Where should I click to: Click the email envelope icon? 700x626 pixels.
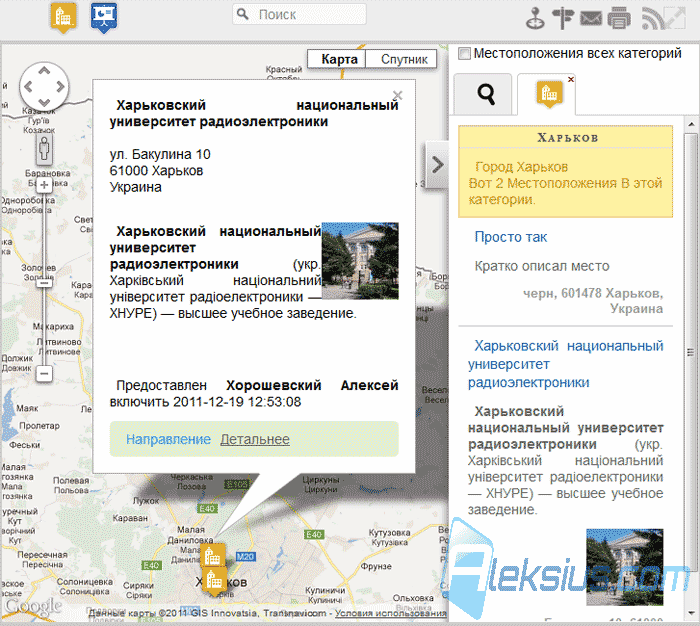[x=591, y=19]
